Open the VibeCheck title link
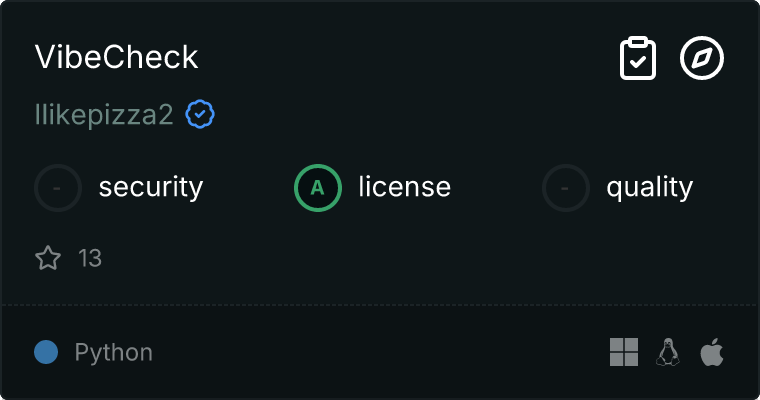This screenshot has width=760, height=400. 116,57
